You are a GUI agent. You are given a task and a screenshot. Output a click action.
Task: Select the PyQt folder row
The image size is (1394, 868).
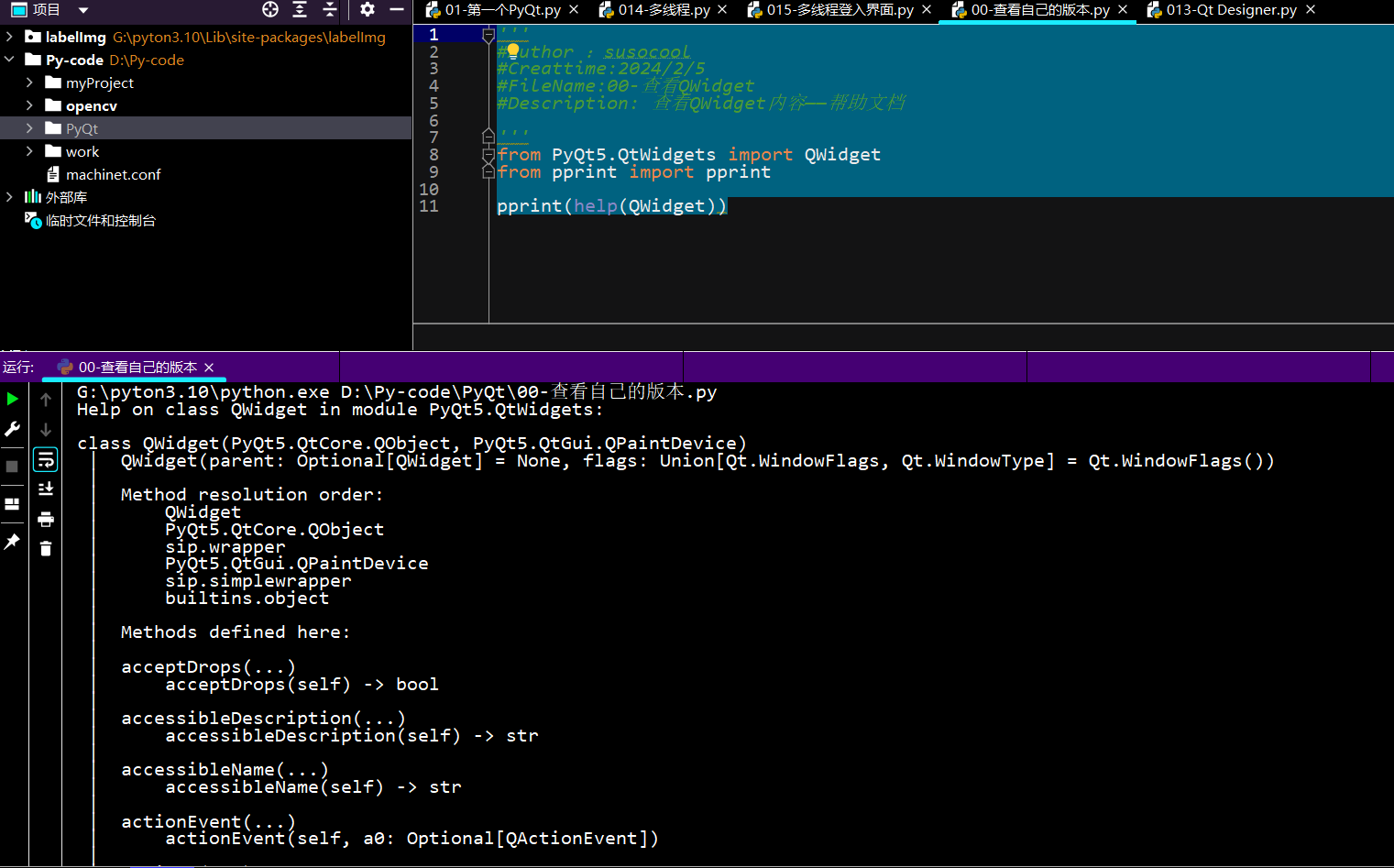[x=206, y=128]
